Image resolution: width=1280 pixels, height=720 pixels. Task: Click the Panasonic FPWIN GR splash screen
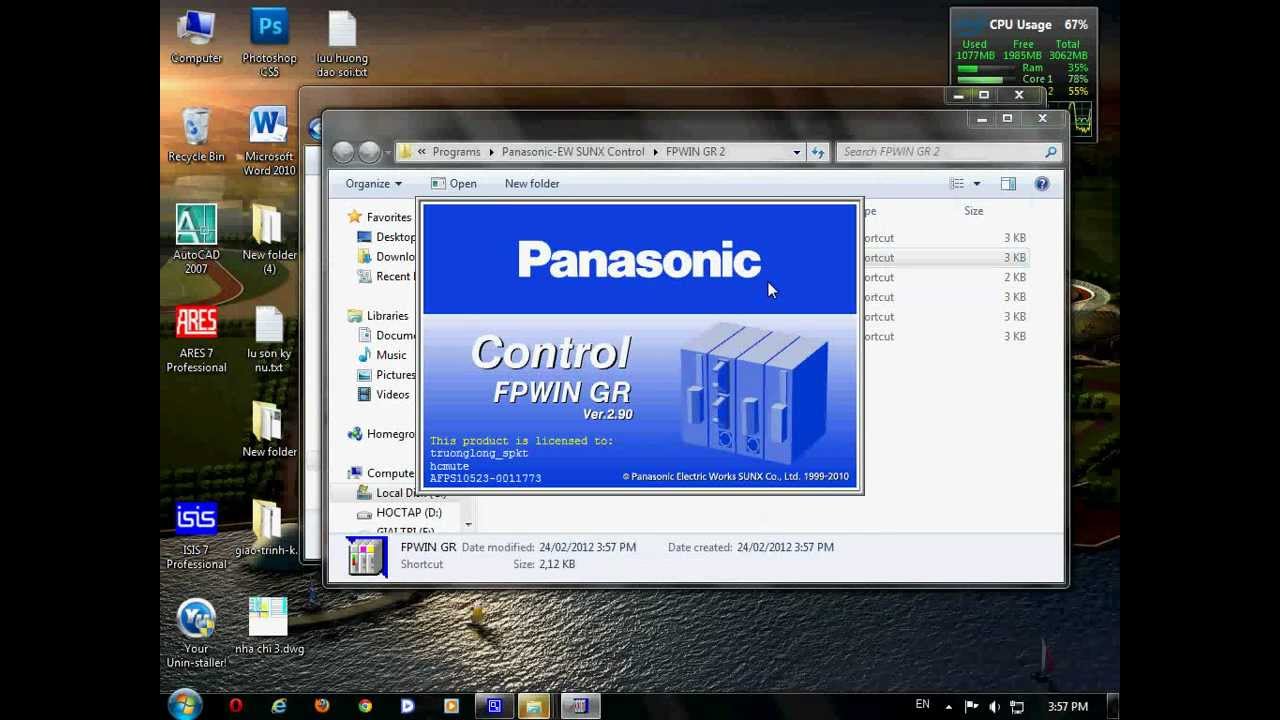(x=640, y=346)
